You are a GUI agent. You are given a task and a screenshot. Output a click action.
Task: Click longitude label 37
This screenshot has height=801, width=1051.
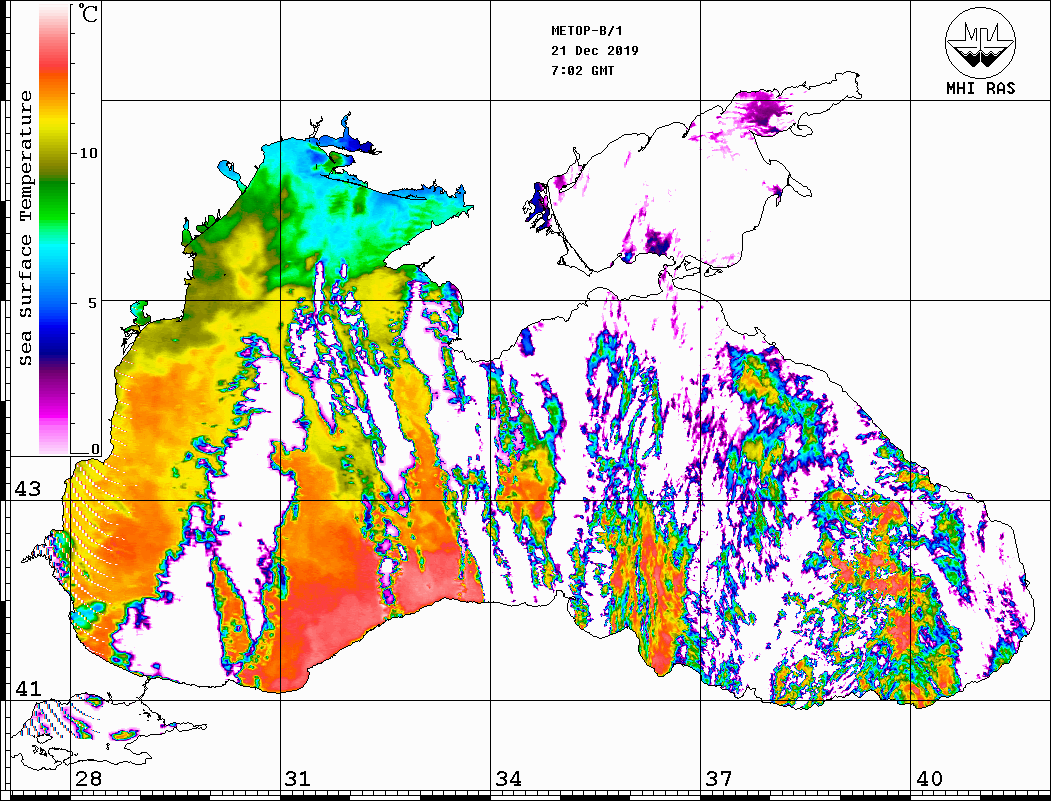[719, 779]
